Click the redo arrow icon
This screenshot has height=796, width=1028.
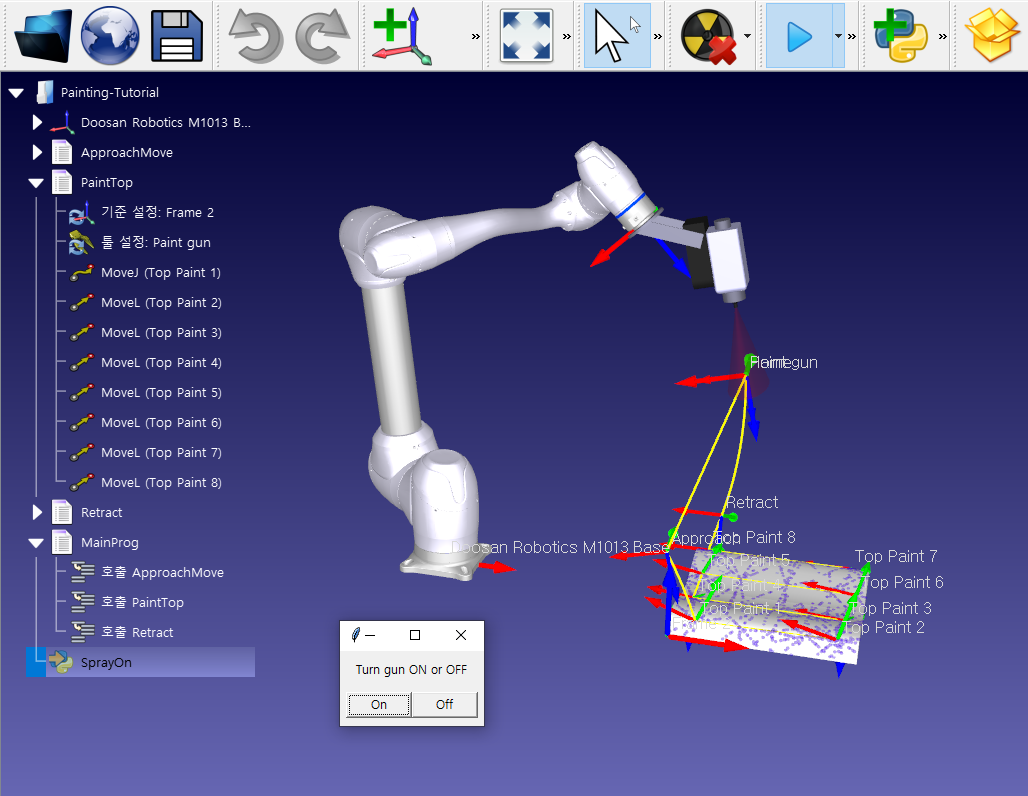[x=322, y=36]
